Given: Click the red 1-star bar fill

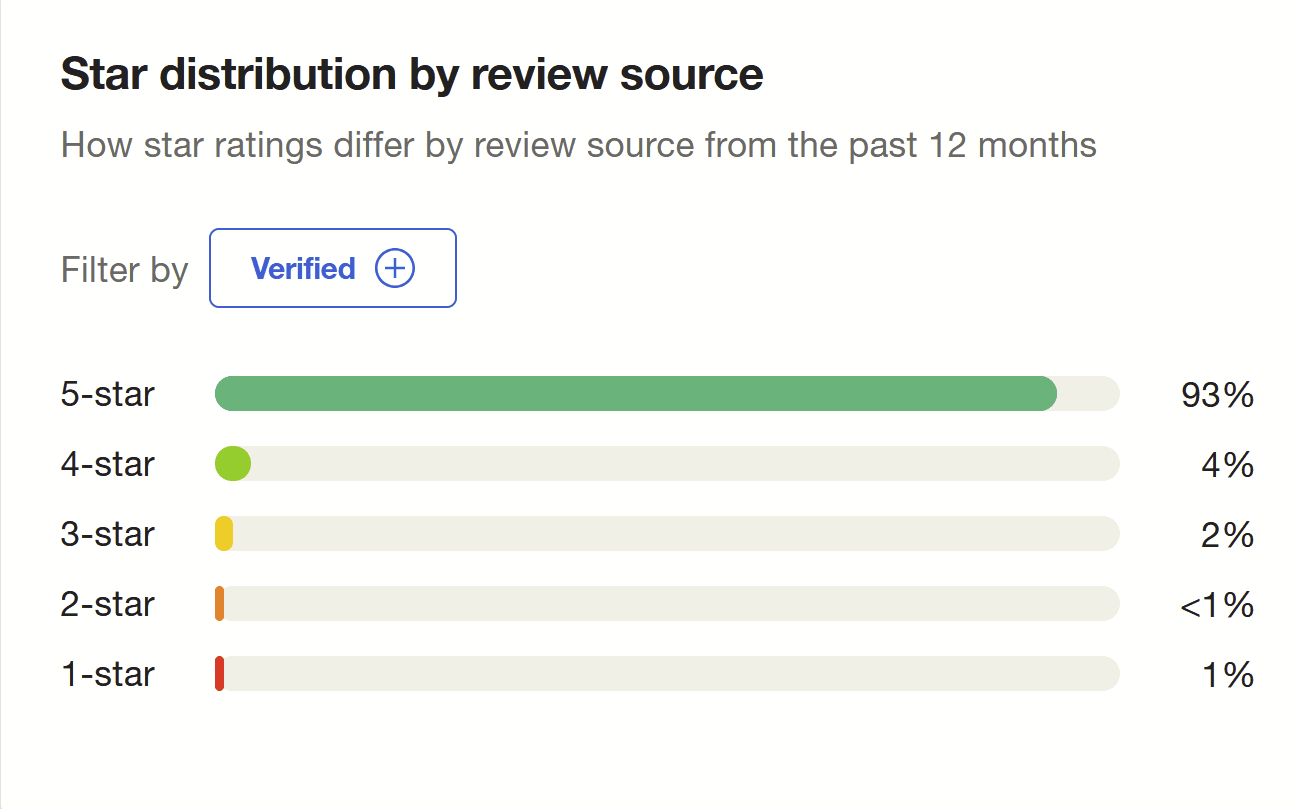Looking at the screenshot, I should 220,674.
